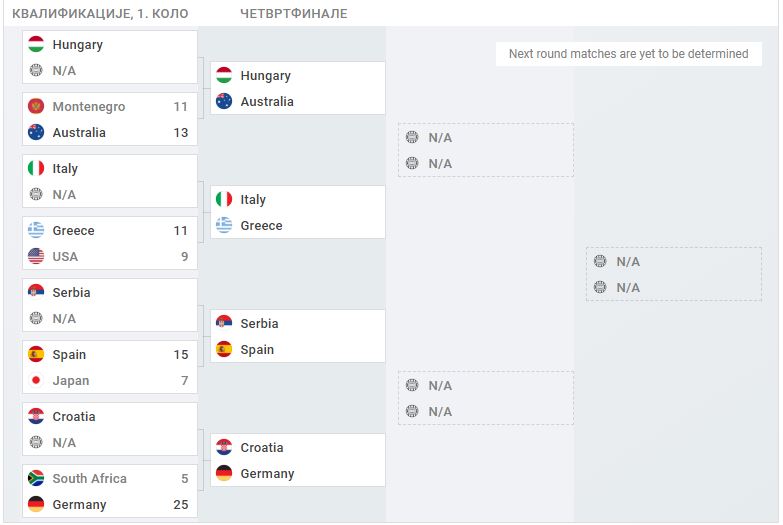Click USA flag icon in qualification match
Viewport: 783px width, 525px height.
[x=36, y=256]
